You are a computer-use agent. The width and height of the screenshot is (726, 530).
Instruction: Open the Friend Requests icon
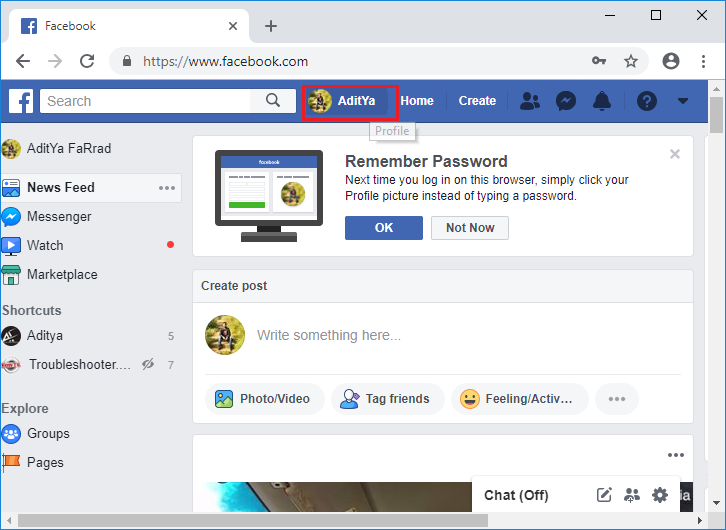point(530,100)
